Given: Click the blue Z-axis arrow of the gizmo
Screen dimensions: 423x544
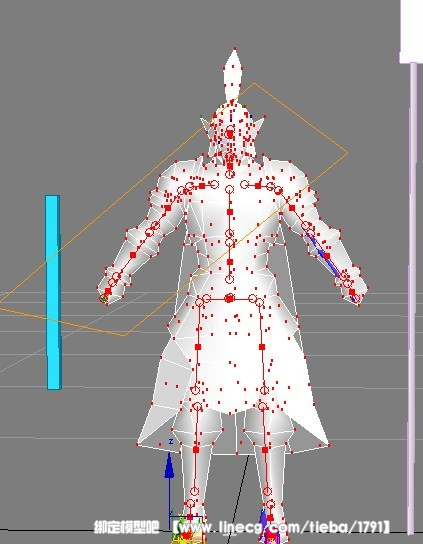Looking at the screenshot, I should [x=169, y=466].
